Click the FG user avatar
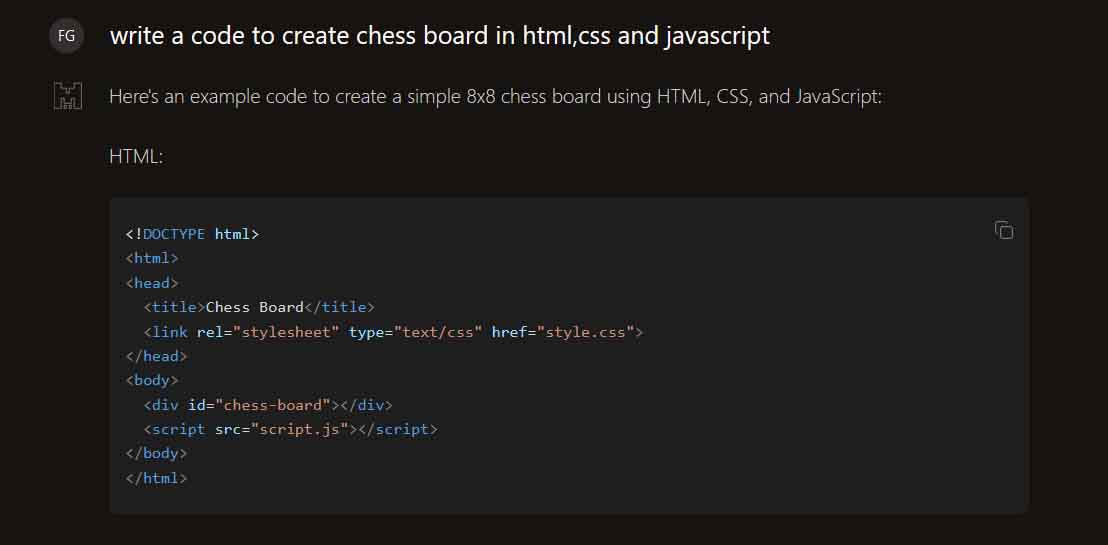The image size is (1108, 545). (x=66, y=36)
